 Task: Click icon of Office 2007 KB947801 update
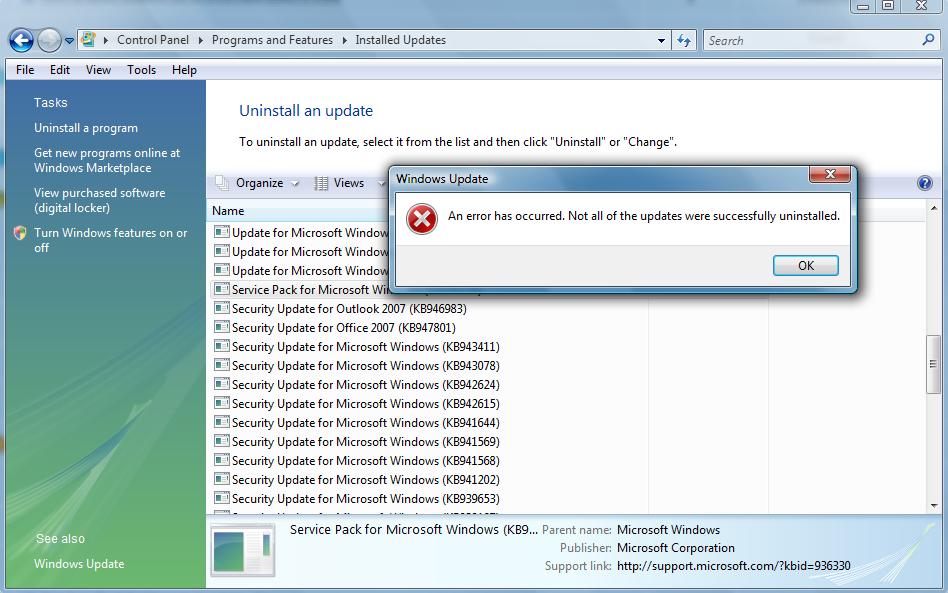pos(222,327)
